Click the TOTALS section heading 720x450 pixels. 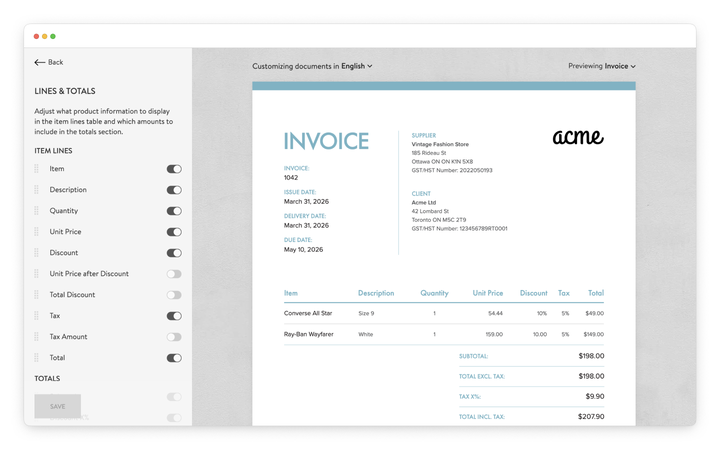tap(47, 378)
